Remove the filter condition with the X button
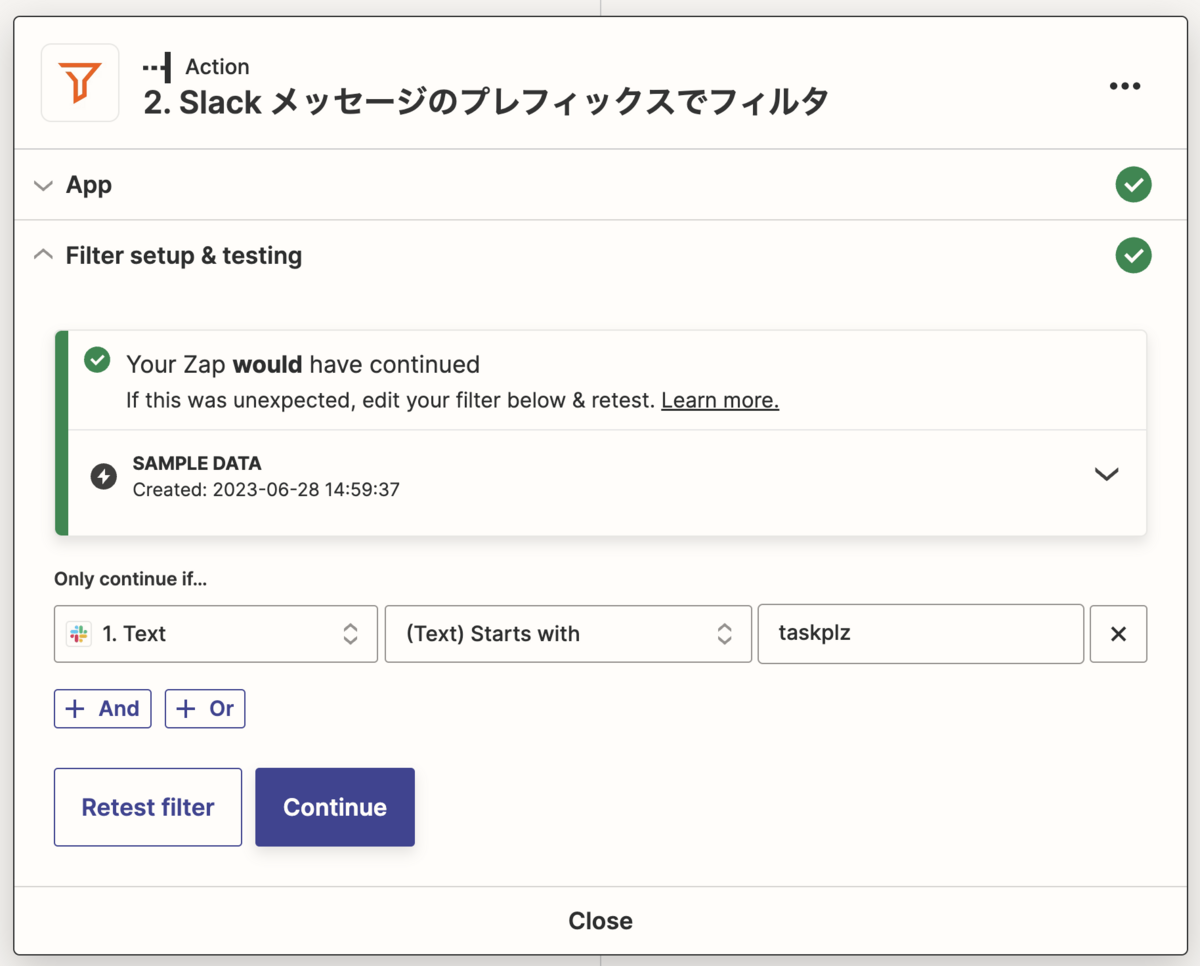1200x966 pixels. tap(1118, 634)
